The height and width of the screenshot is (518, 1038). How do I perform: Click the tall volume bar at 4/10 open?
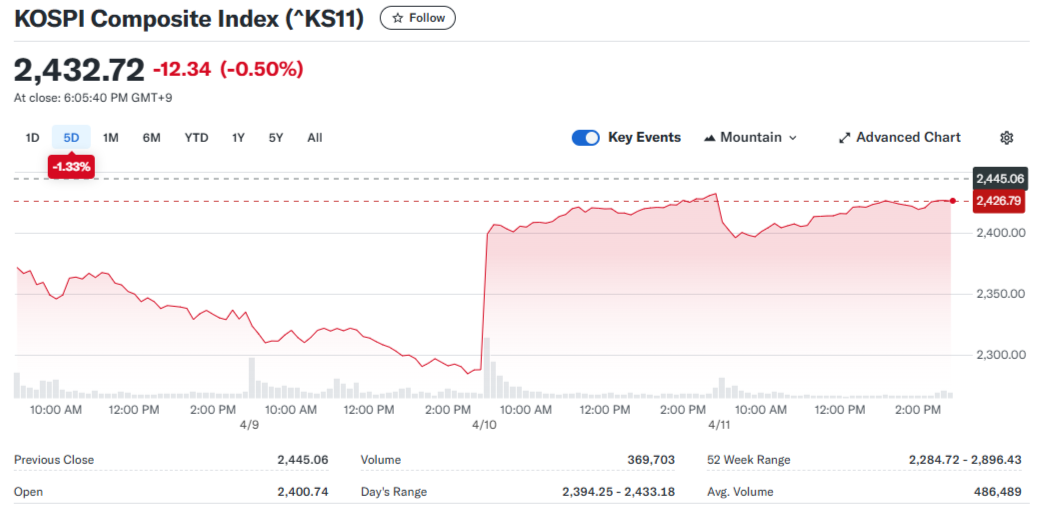pos(487,368)
